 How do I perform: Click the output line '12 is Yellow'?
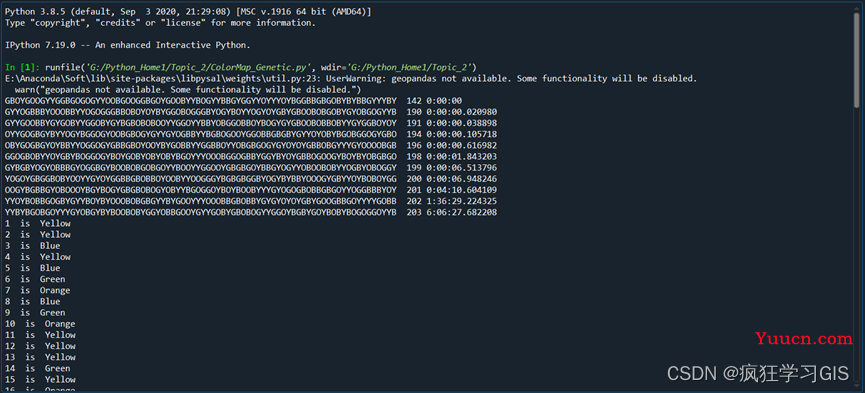pos(40,346)
